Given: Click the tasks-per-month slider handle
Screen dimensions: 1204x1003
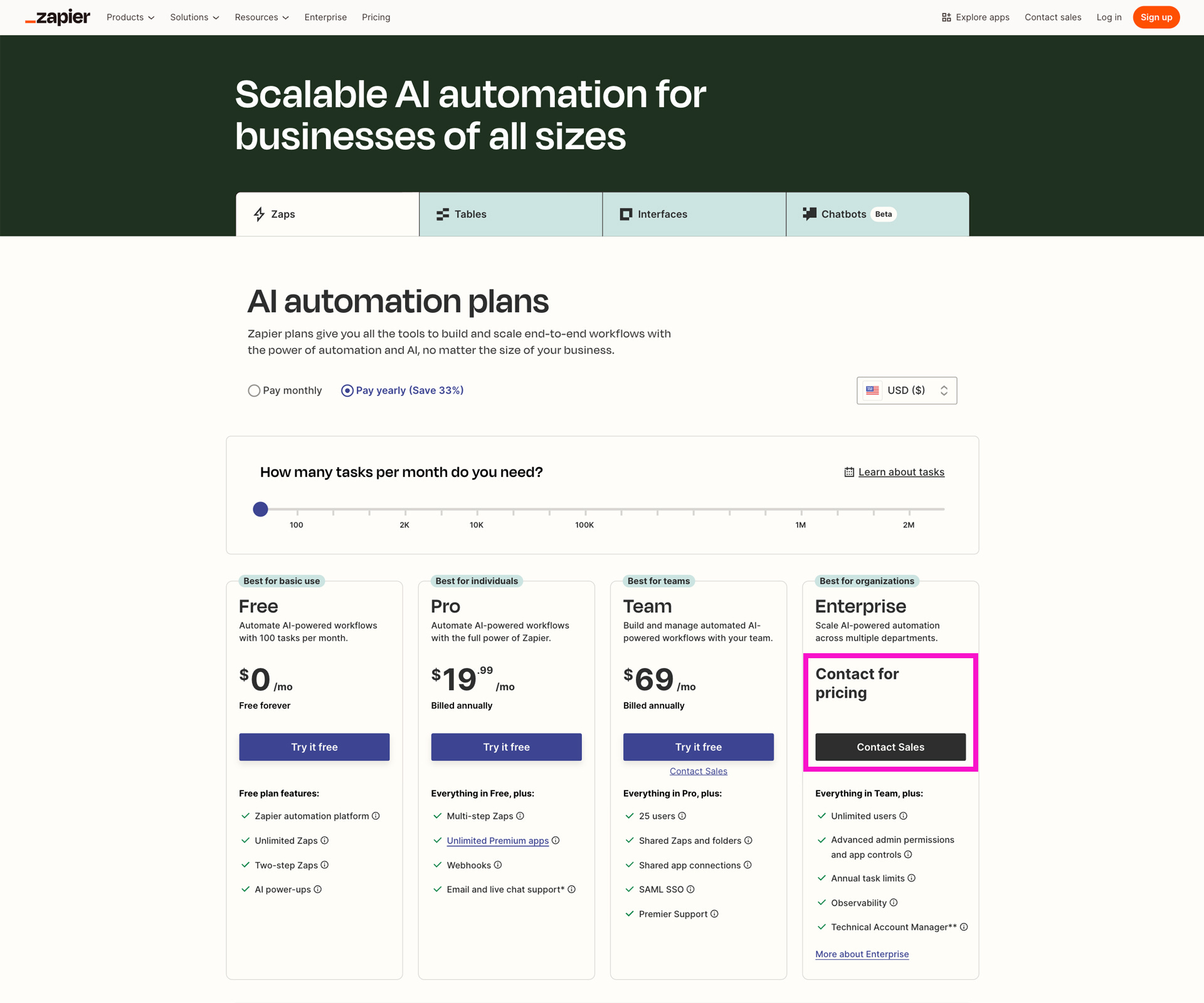Looking at the screenshot, I should [x=260, y=509].
